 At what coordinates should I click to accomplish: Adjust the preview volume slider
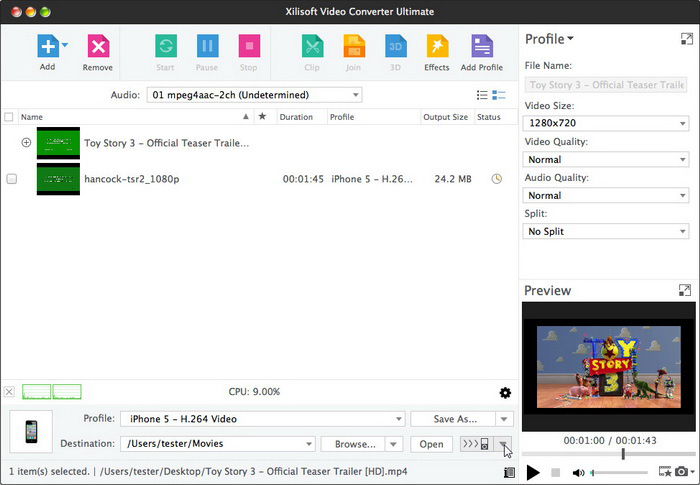pos(619,472)
